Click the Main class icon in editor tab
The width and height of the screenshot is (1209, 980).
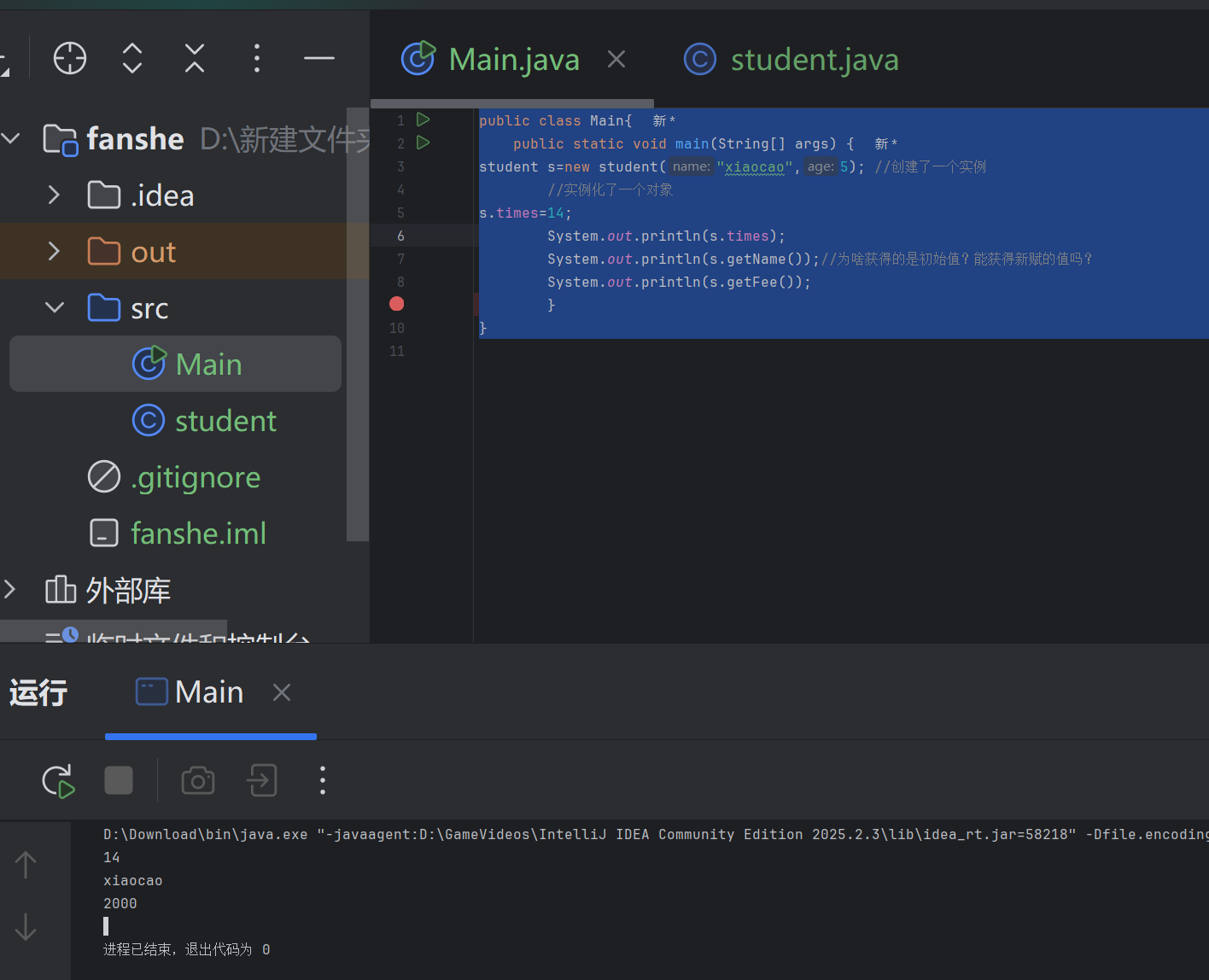click(x=418, y=58)
